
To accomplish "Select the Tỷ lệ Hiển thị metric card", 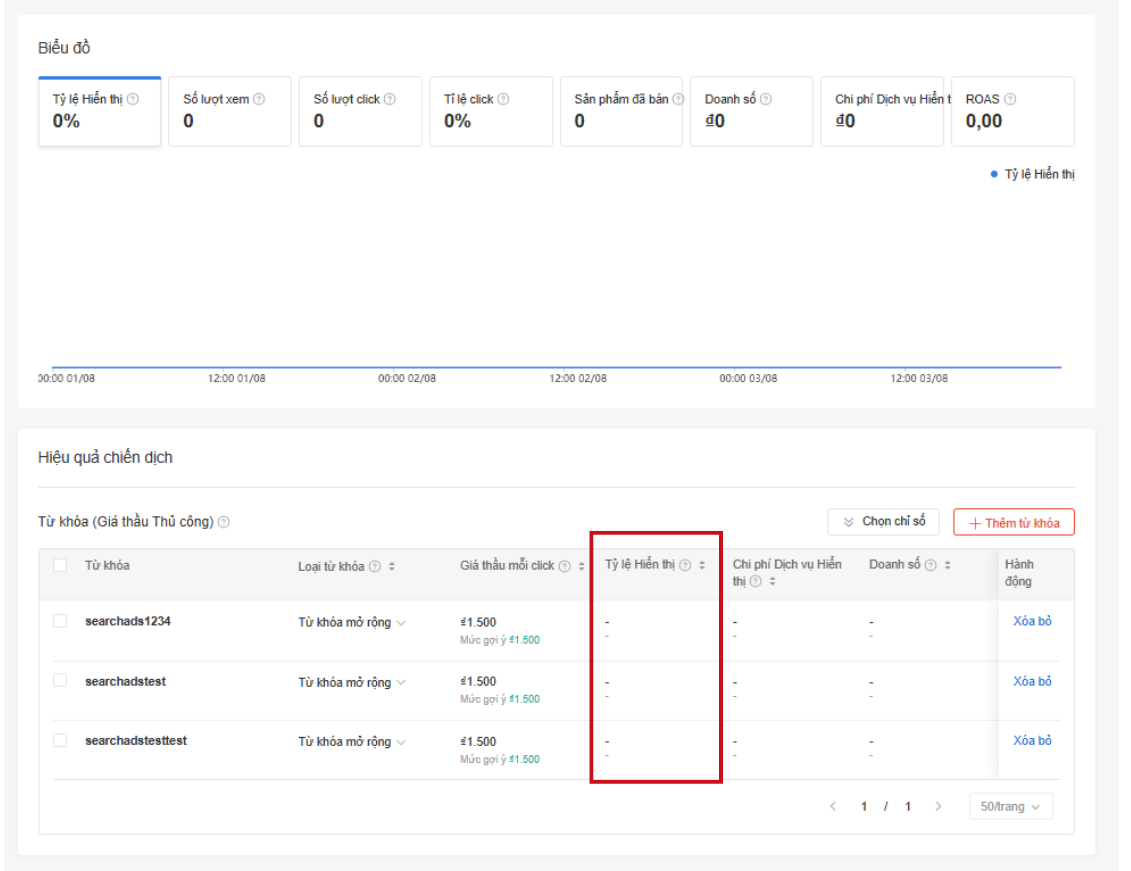I will [100, 111].
